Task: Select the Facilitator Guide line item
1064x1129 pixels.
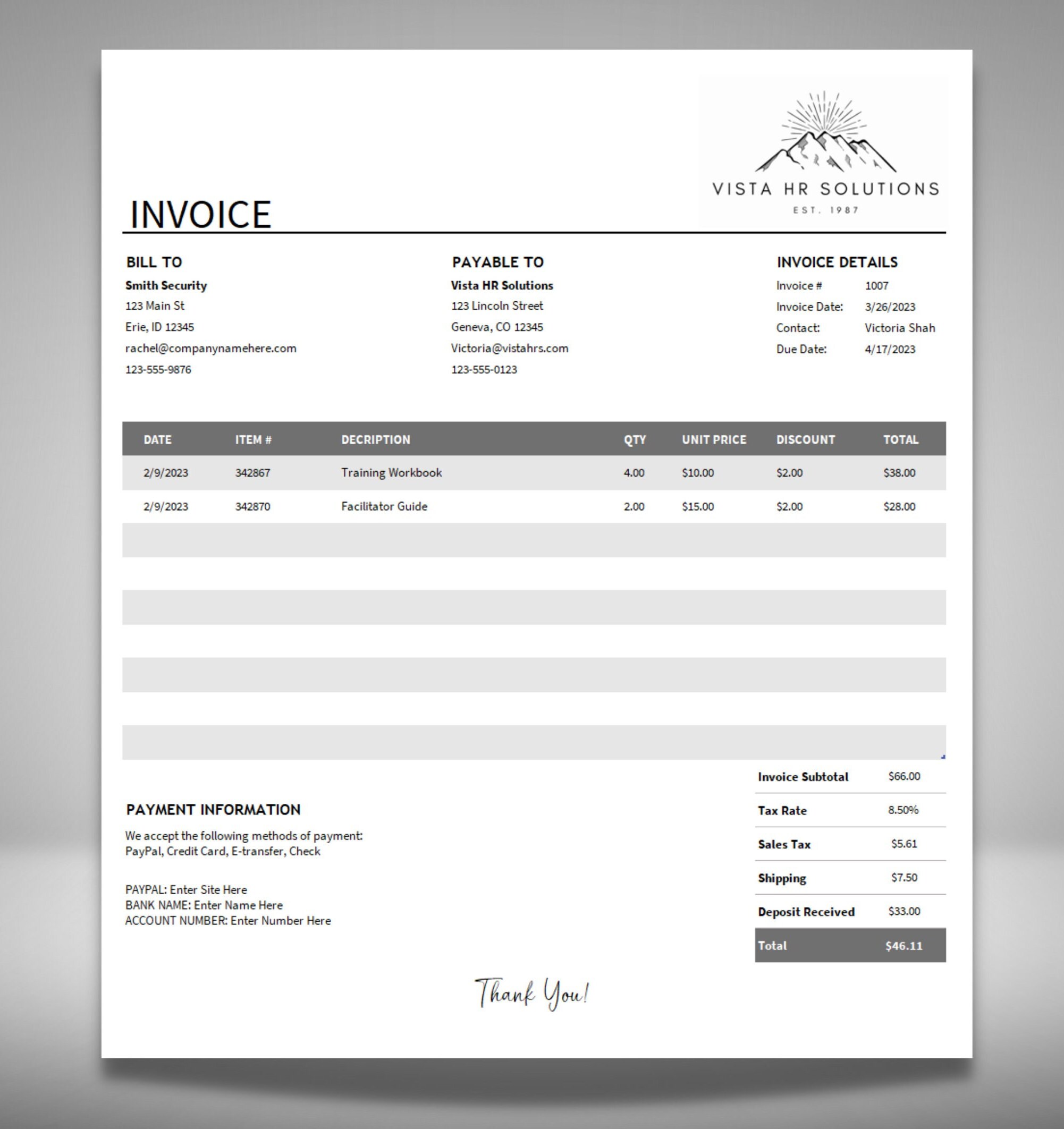Action: [383, 506]
